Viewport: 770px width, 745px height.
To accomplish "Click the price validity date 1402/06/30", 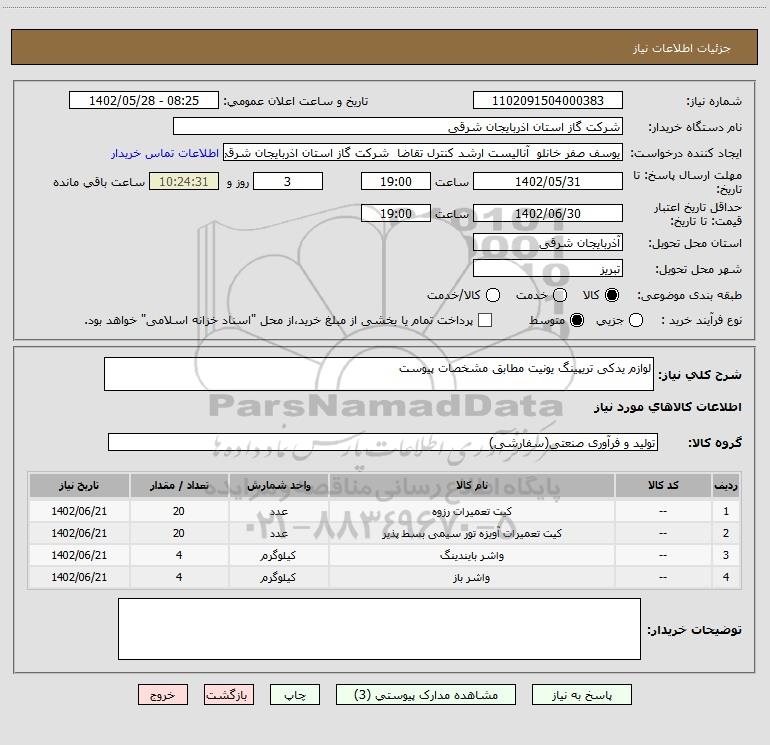I will (548, 214).
